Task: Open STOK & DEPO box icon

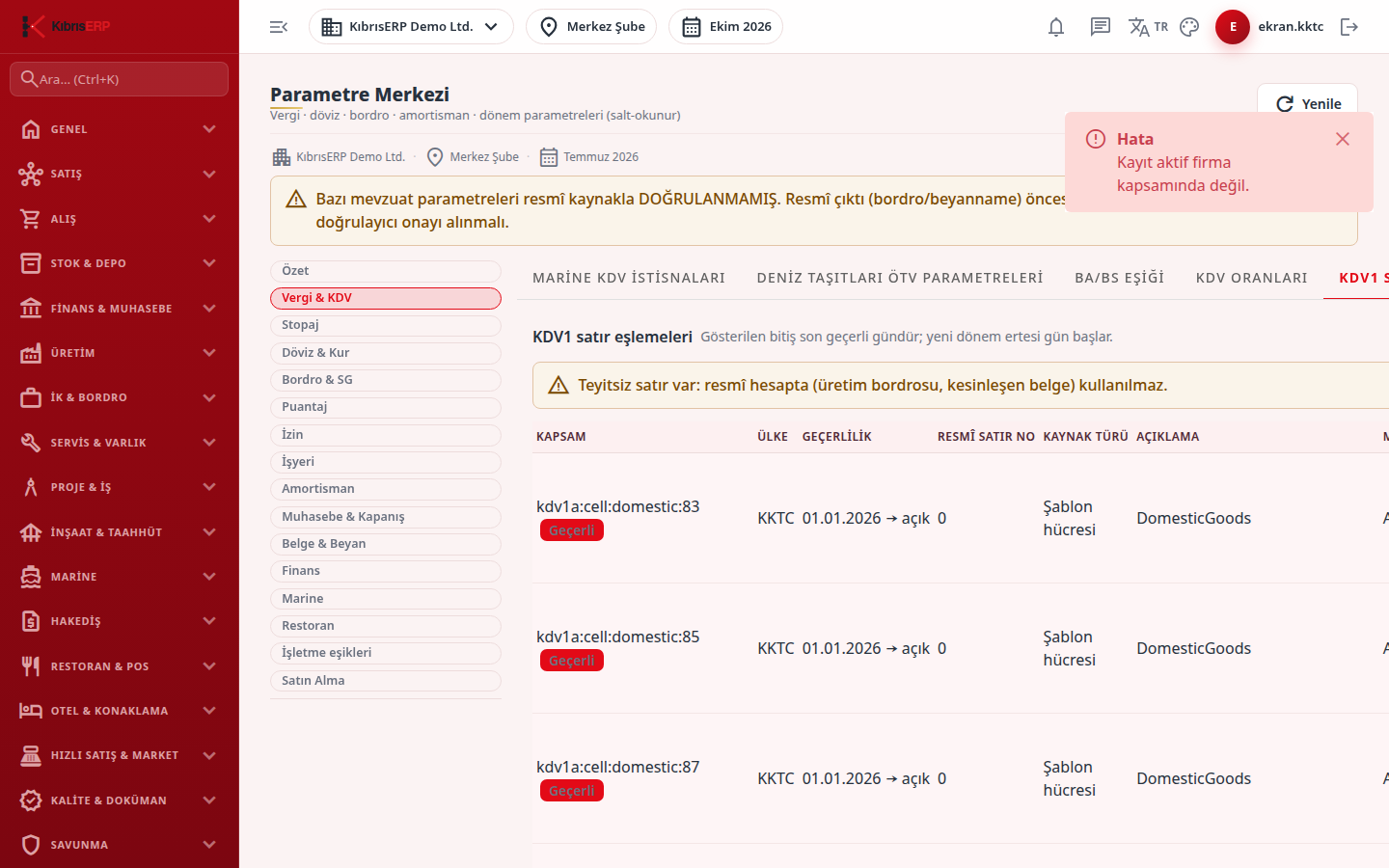Action: pyautogui.click(x=31, y=263)
